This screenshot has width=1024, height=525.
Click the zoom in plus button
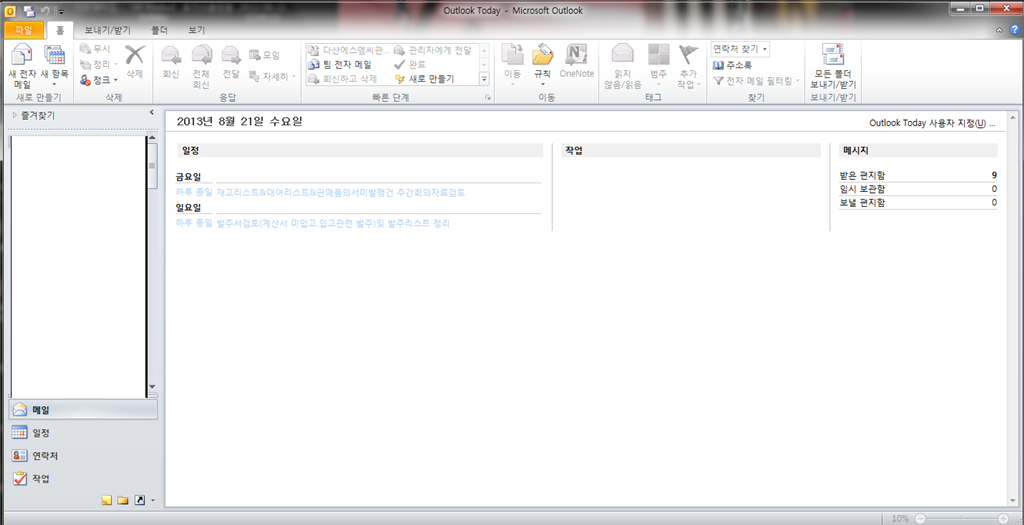coord(1004,518)
